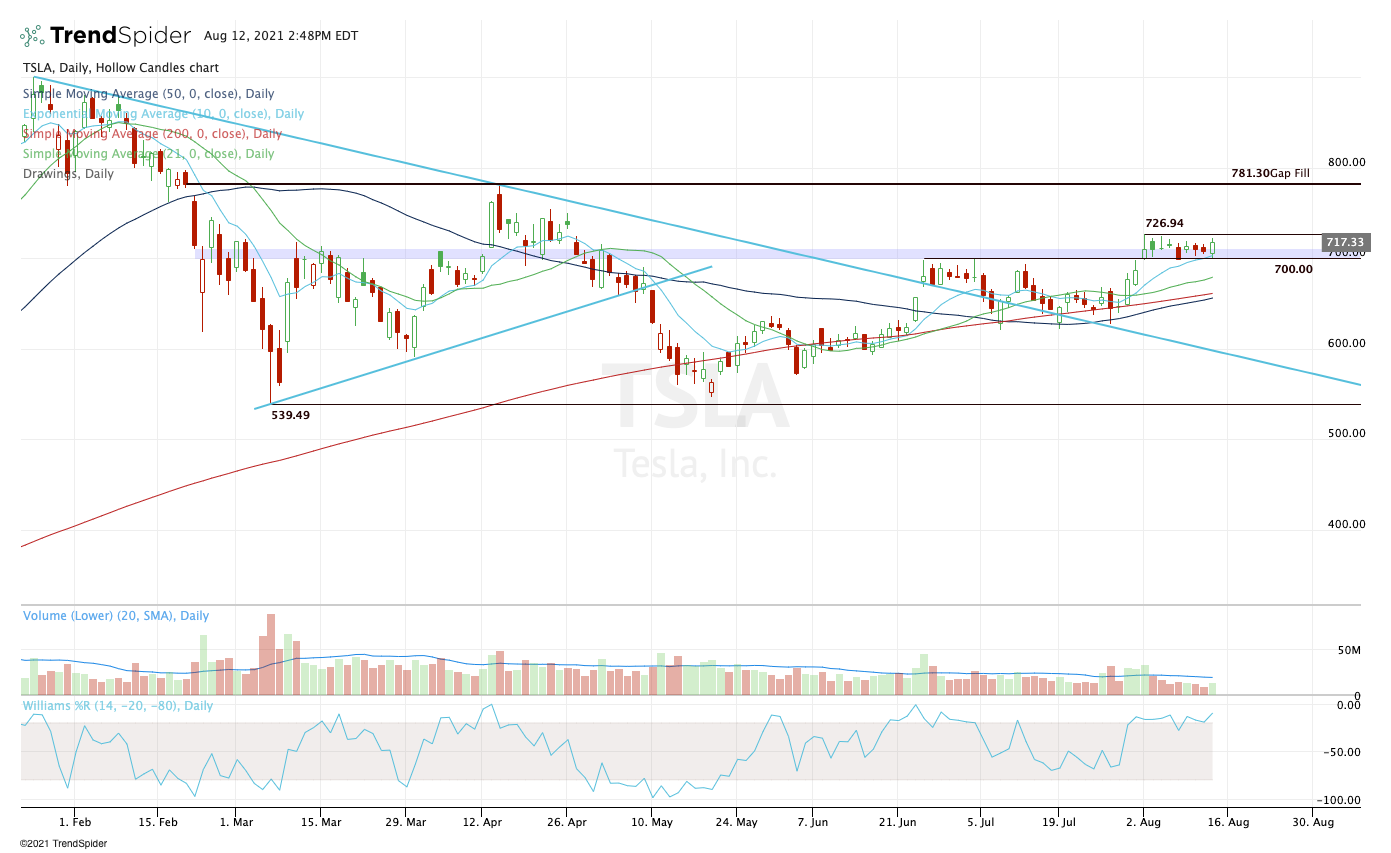Click the 7. Jun date axis label
The image size is (1391, 853).
[x=812, y=823]
